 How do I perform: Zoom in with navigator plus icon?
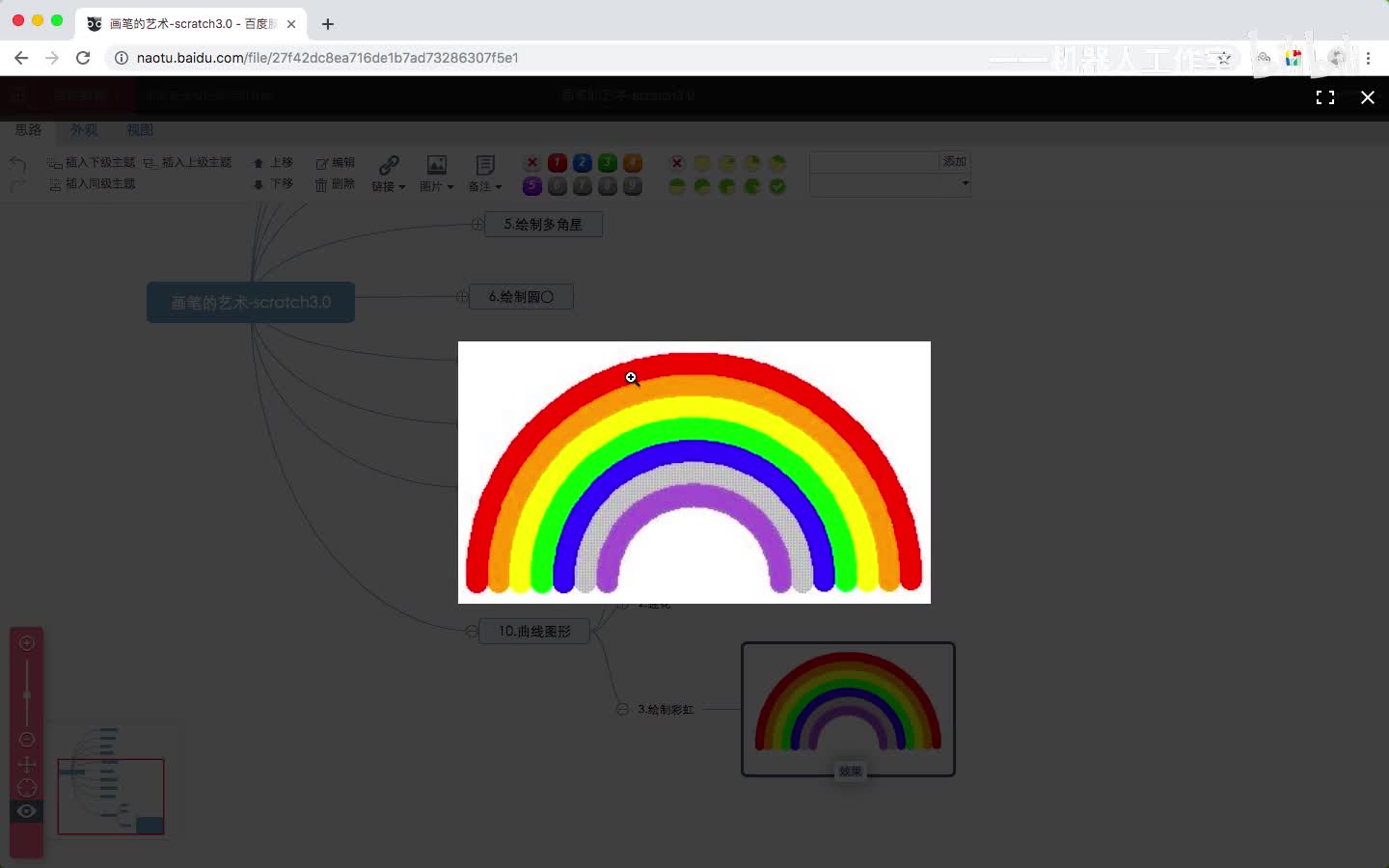coord(27,643)
